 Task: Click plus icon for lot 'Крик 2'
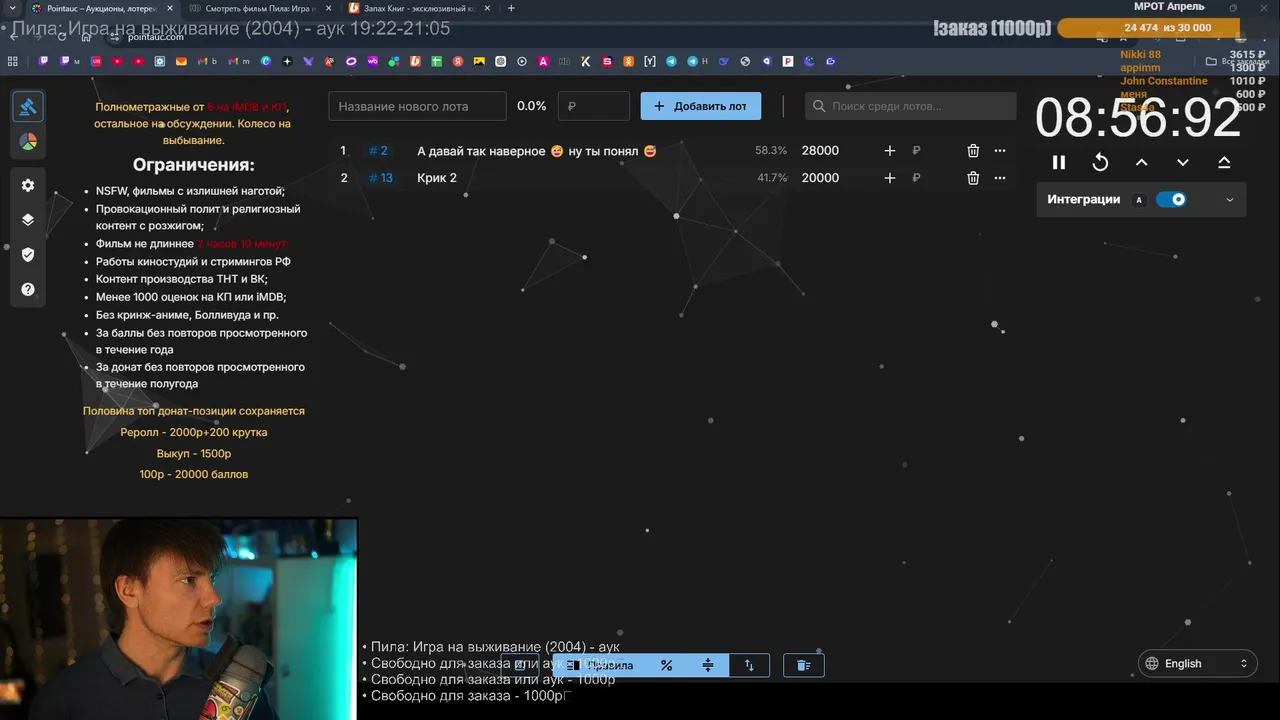pos(890,178)
